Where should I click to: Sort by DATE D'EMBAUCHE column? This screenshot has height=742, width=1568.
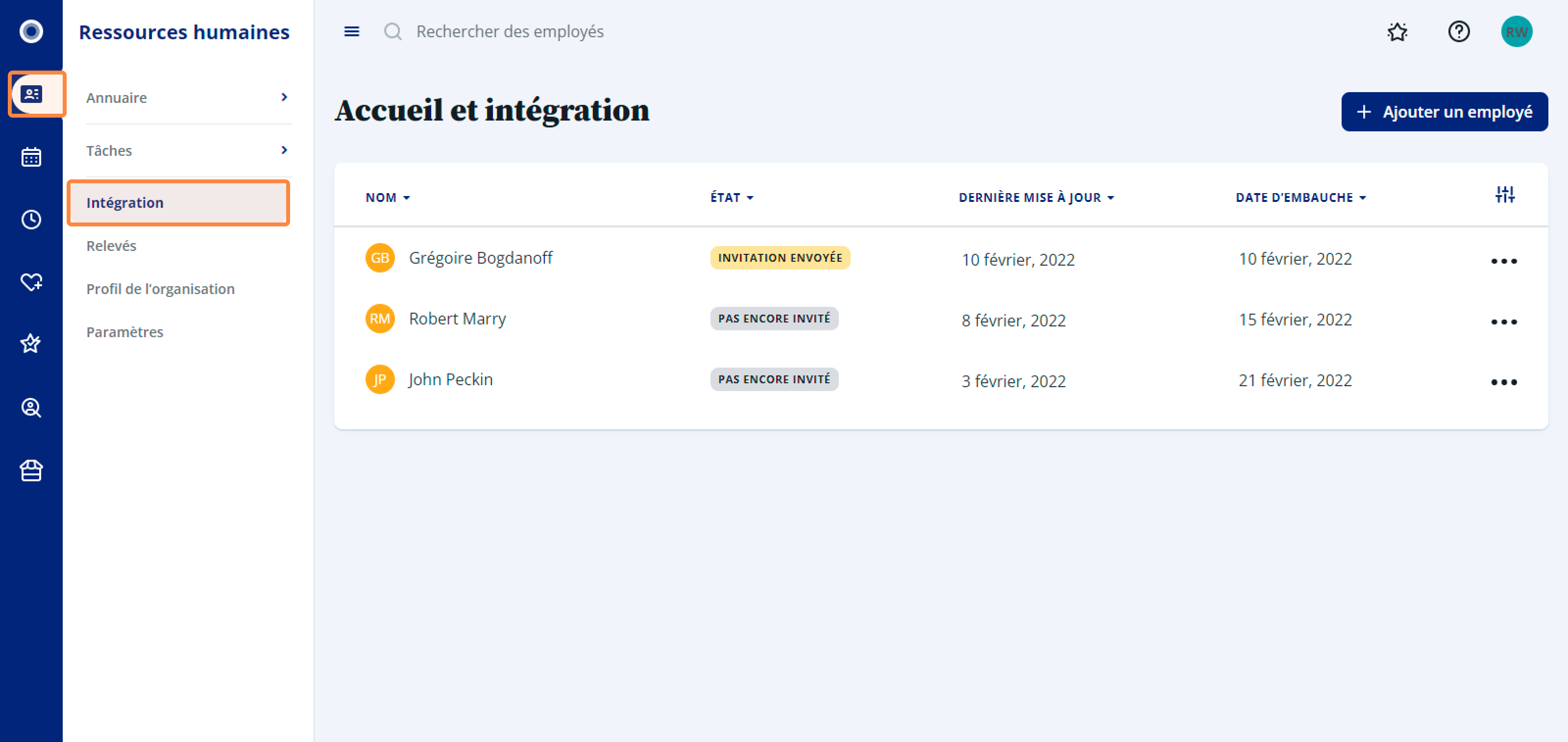(x=1301, y=197)
